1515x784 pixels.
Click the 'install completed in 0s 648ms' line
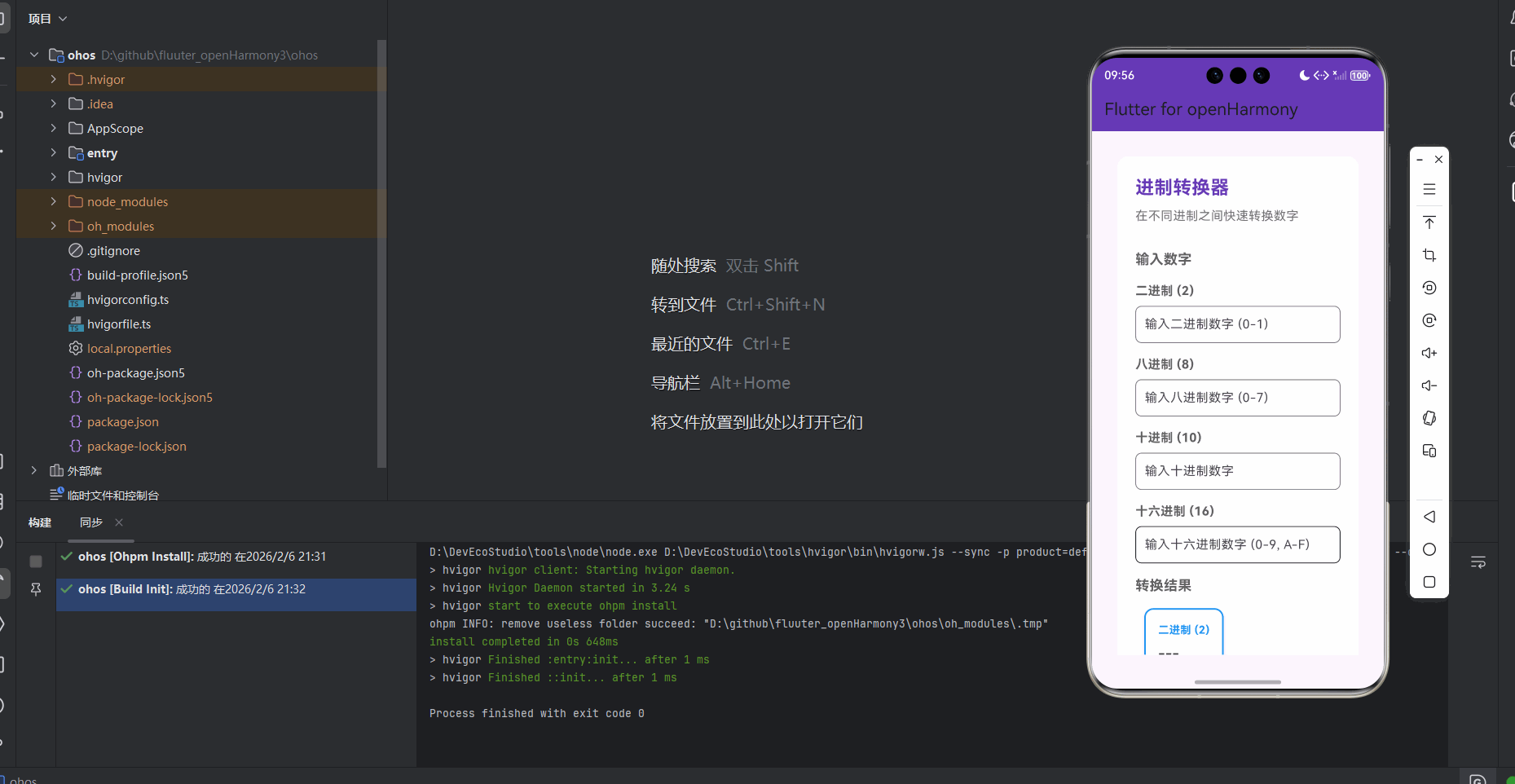pos(523,641)
